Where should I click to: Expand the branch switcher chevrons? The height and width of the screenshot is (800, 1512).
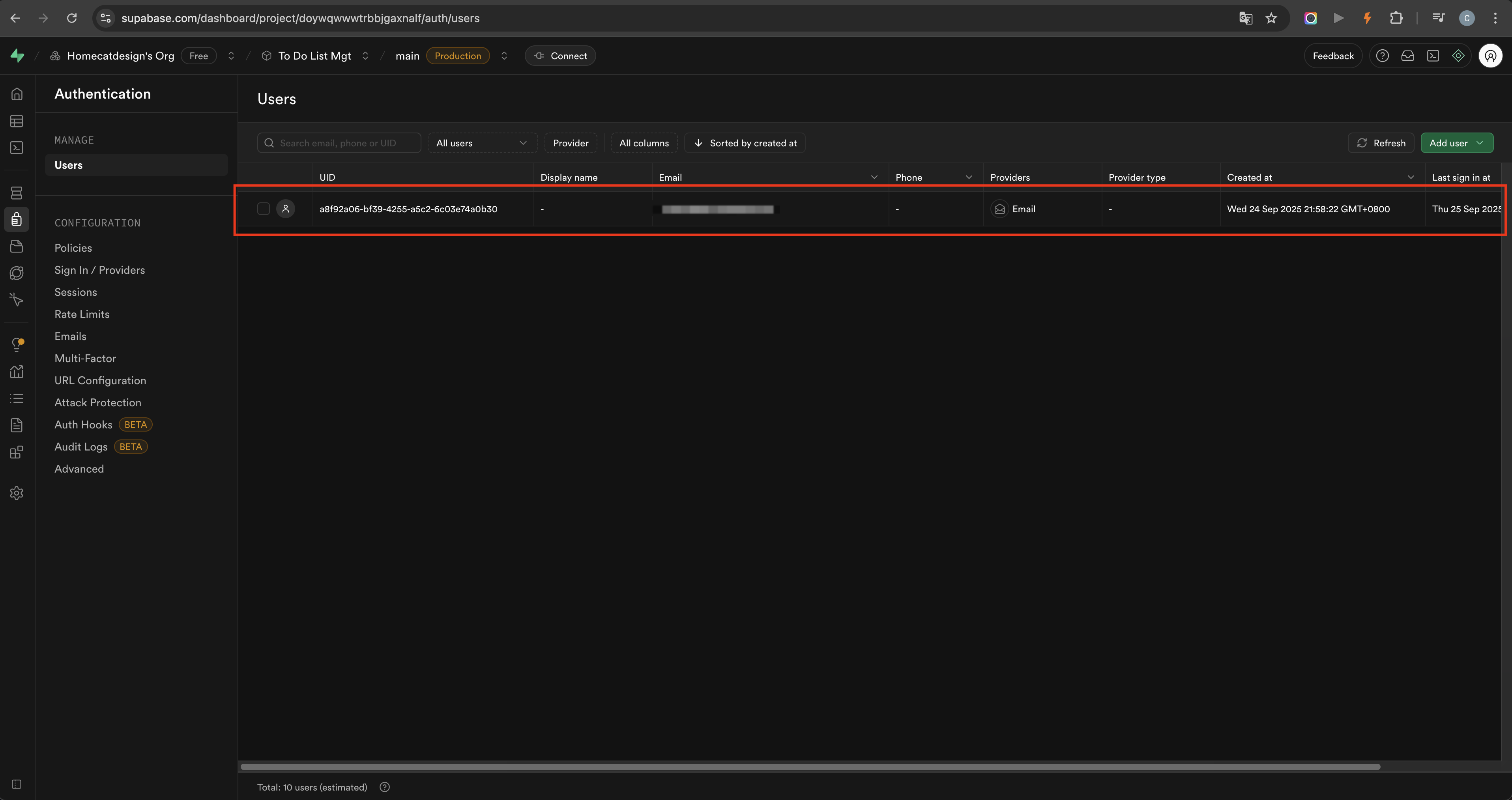504,56
